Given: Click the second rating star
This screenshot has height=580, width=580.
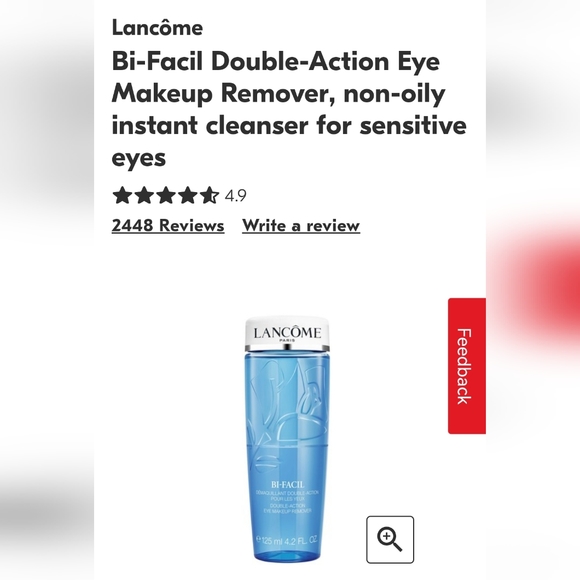Looking at the screenshot, I should 144,195.
